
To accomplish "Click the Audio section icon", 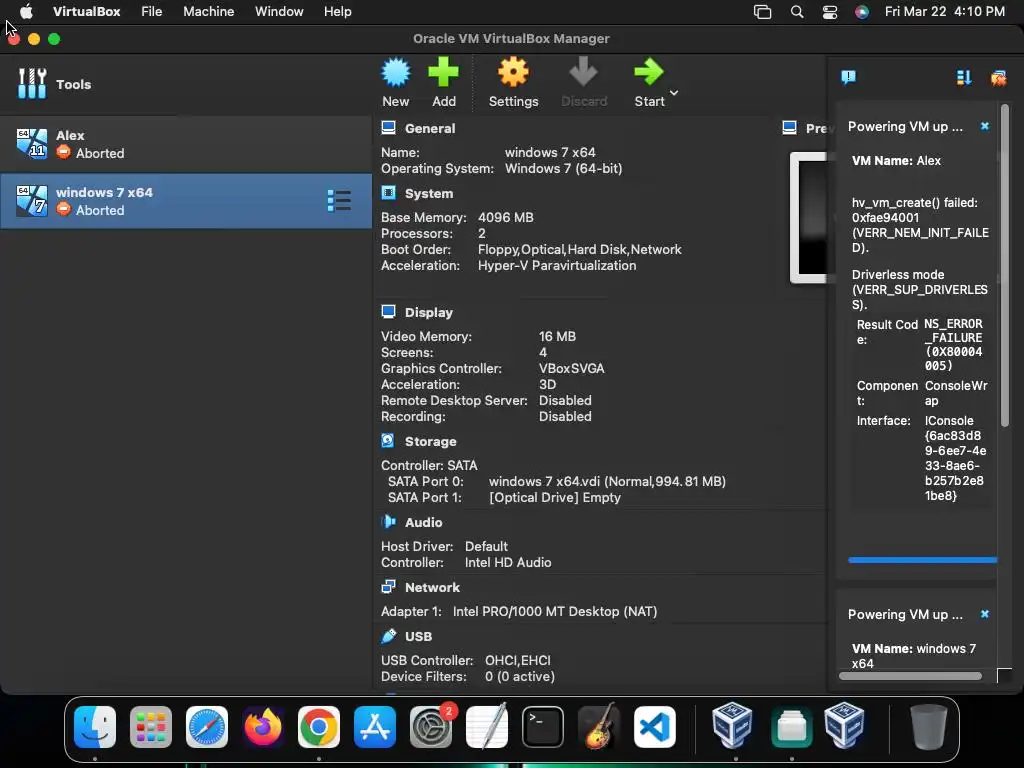I will pos(389,522).
